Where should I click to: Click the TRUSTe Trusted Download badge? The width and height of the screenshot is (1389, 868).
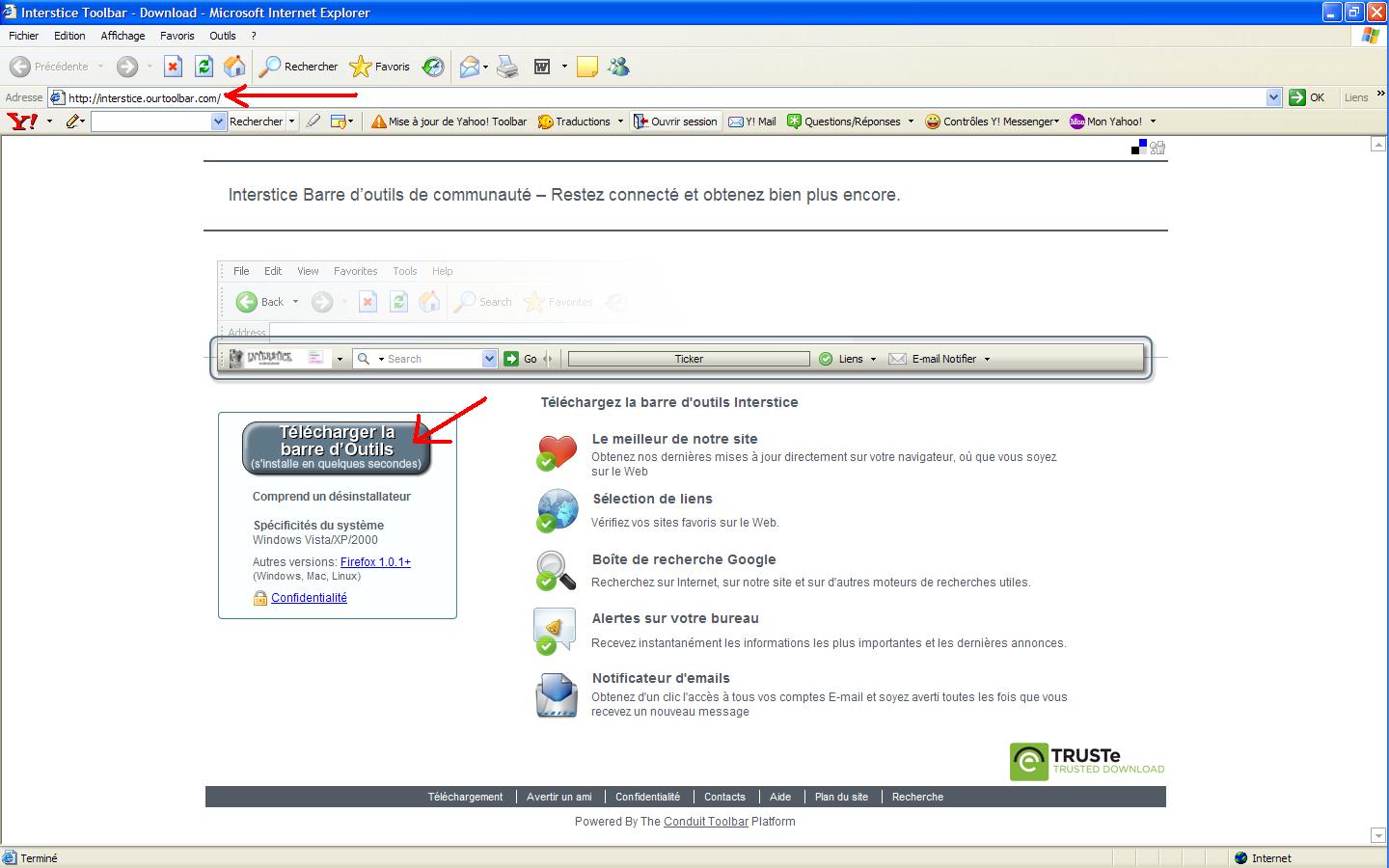click(x=1087, y=761)
